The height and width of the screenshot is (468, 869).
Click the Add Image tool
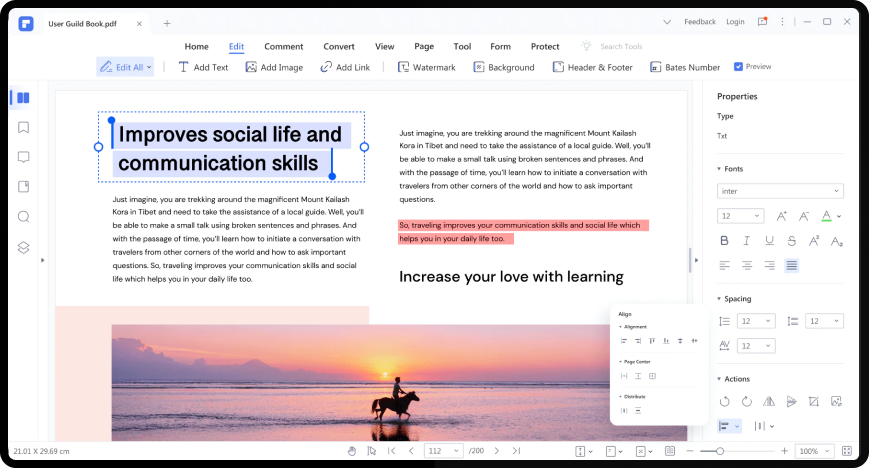[274, 67]
